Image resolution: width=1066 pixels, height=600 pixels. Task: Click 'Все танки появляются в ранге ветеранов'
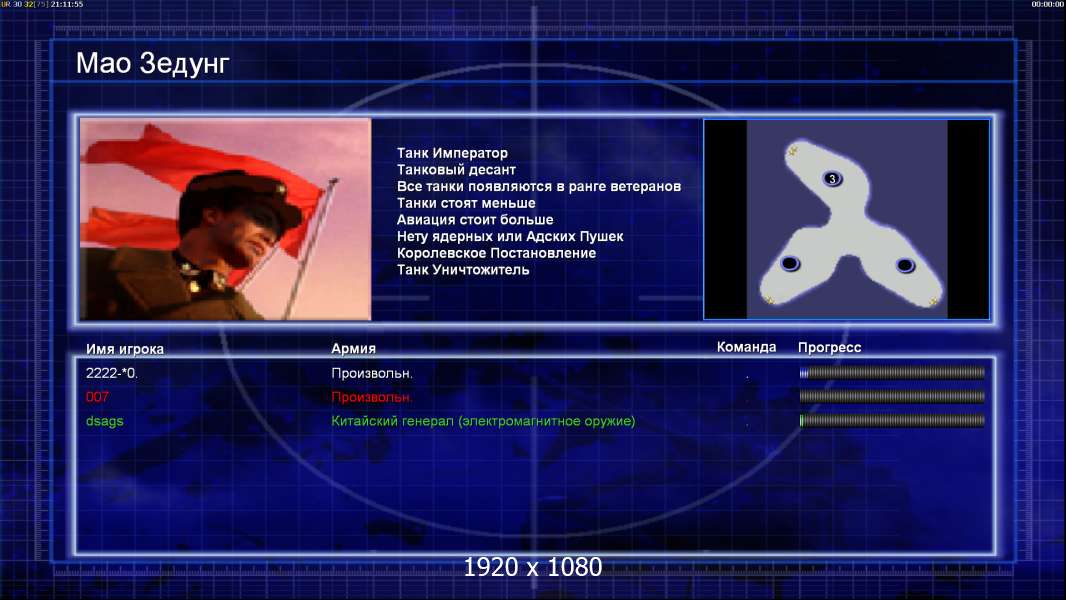(538, 186)
